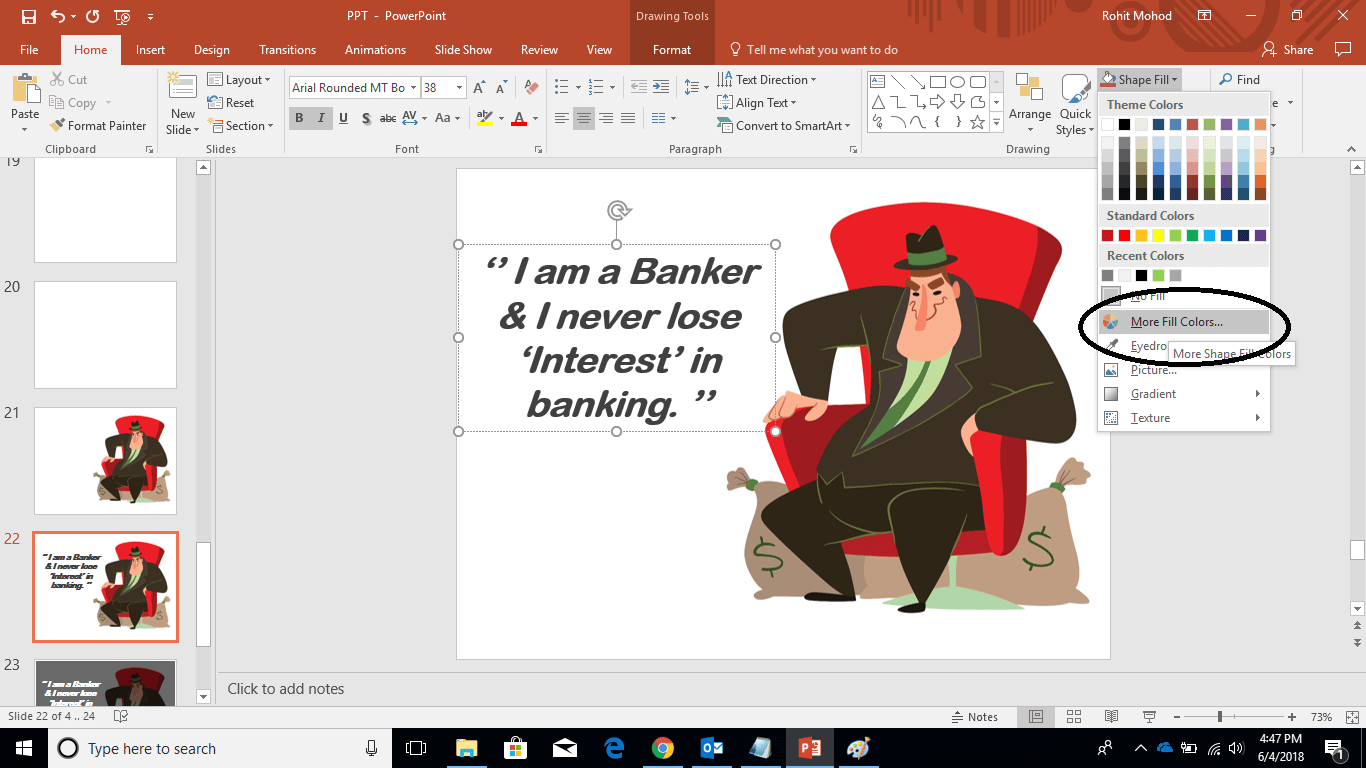The width and height of the screenshot is (1366, 768).
Task: Open PowerPoint from the Windows taskbar
Action: pos(809,748)
